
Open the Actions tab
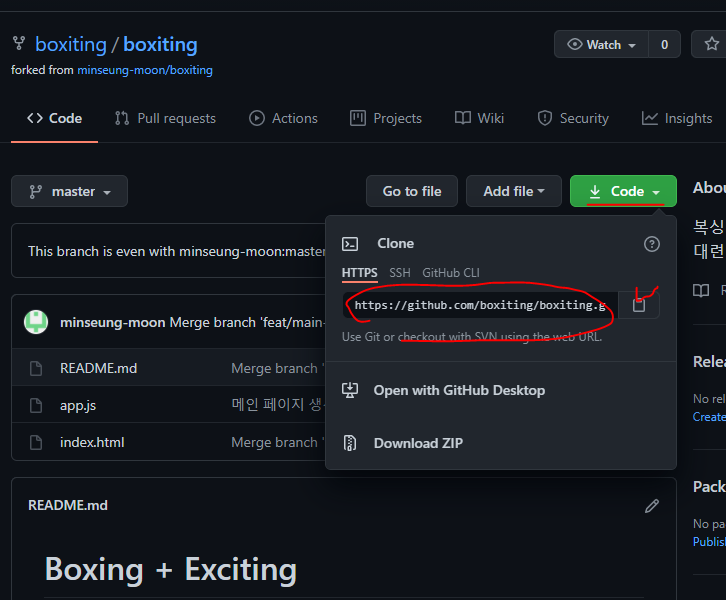(x=283, y=119)
